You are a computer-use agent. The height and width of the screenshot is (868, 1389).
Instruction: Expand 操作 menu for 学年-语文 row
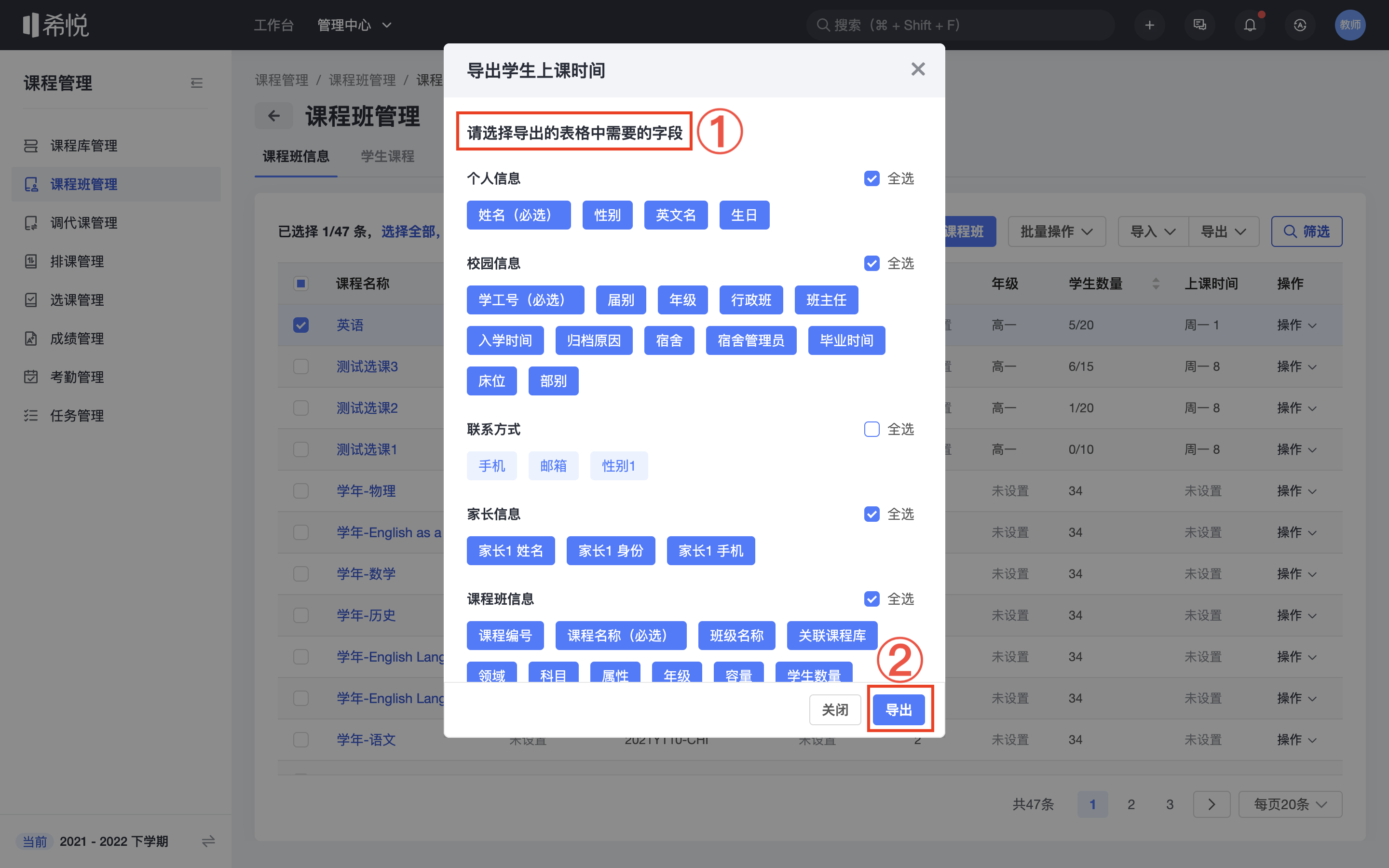(x=1296, y=740)
